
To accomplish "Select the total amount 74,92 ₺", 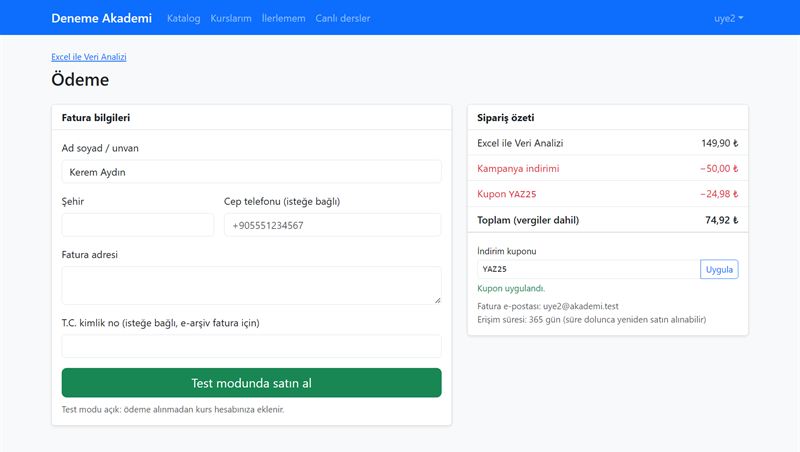I will 721,220.
